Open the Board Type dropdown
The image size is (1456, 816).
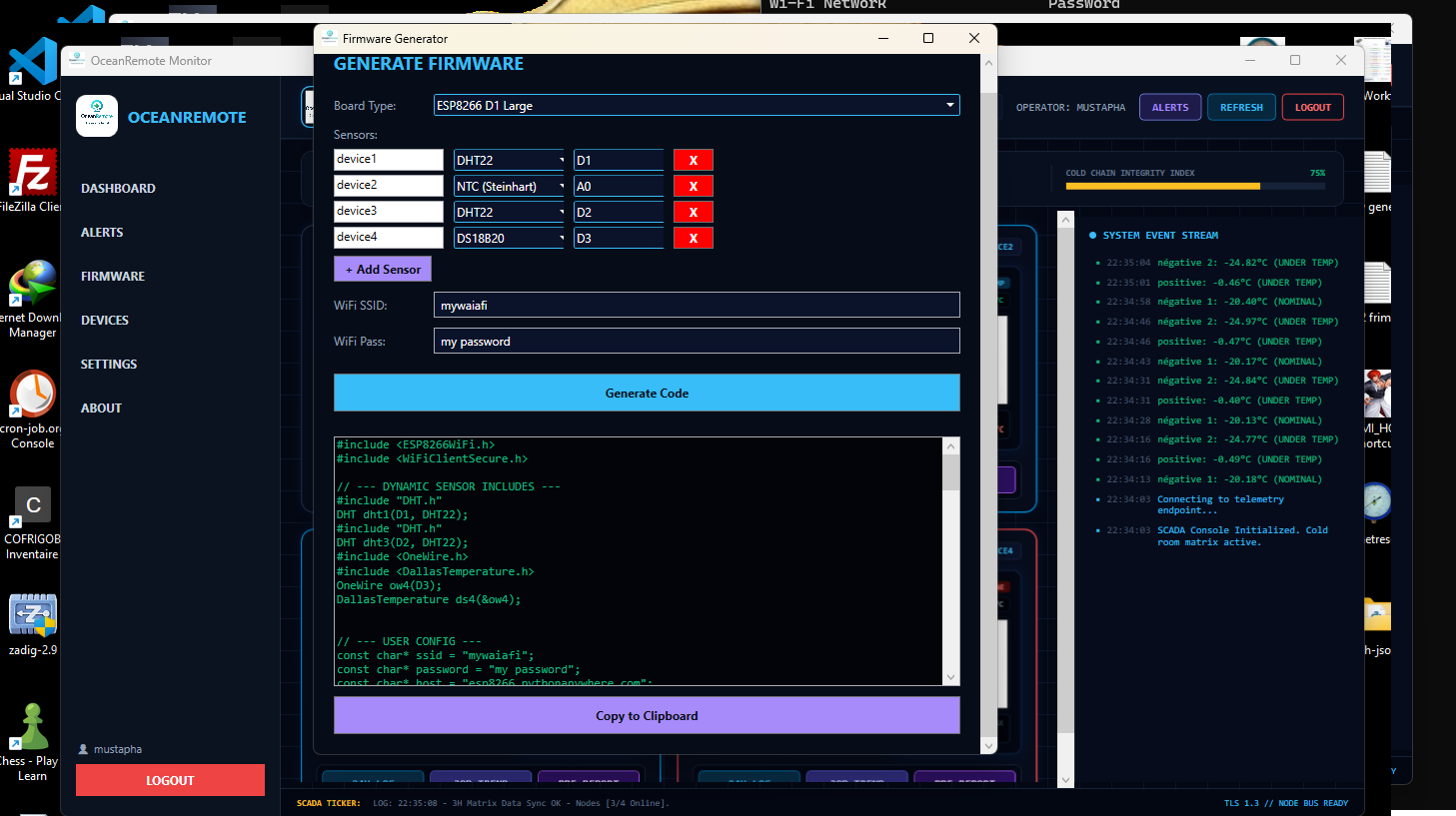tap(697, 105)
